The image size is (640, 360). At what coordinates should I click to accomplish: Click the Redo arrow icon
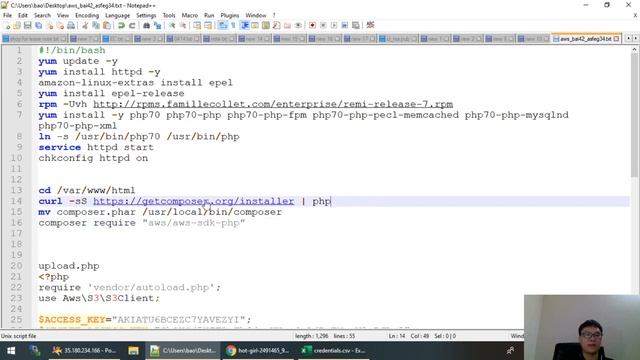(132, 26)
